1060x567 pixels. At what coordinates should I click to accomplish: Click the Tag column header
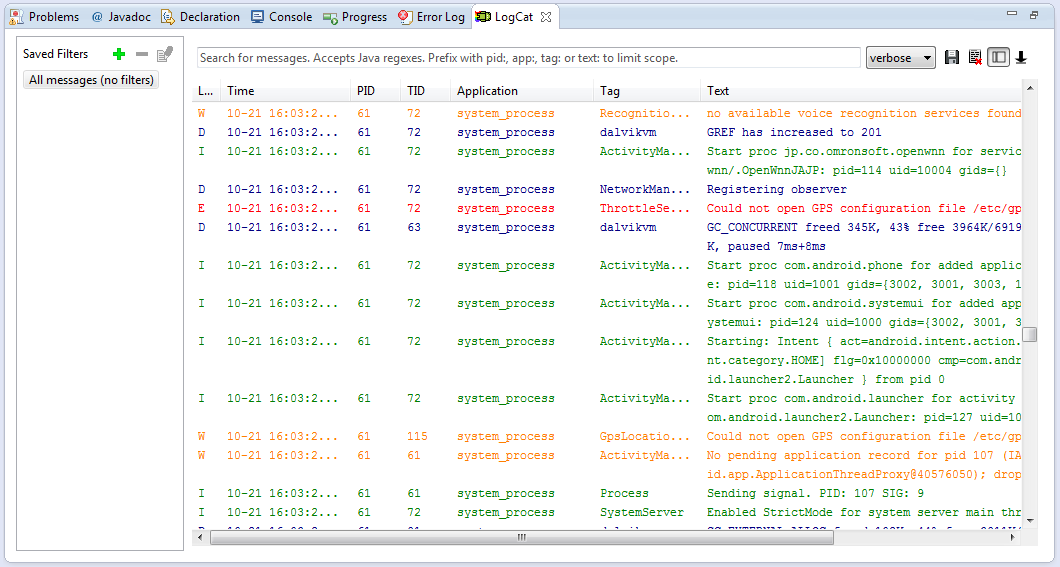(x=610, y=91)
